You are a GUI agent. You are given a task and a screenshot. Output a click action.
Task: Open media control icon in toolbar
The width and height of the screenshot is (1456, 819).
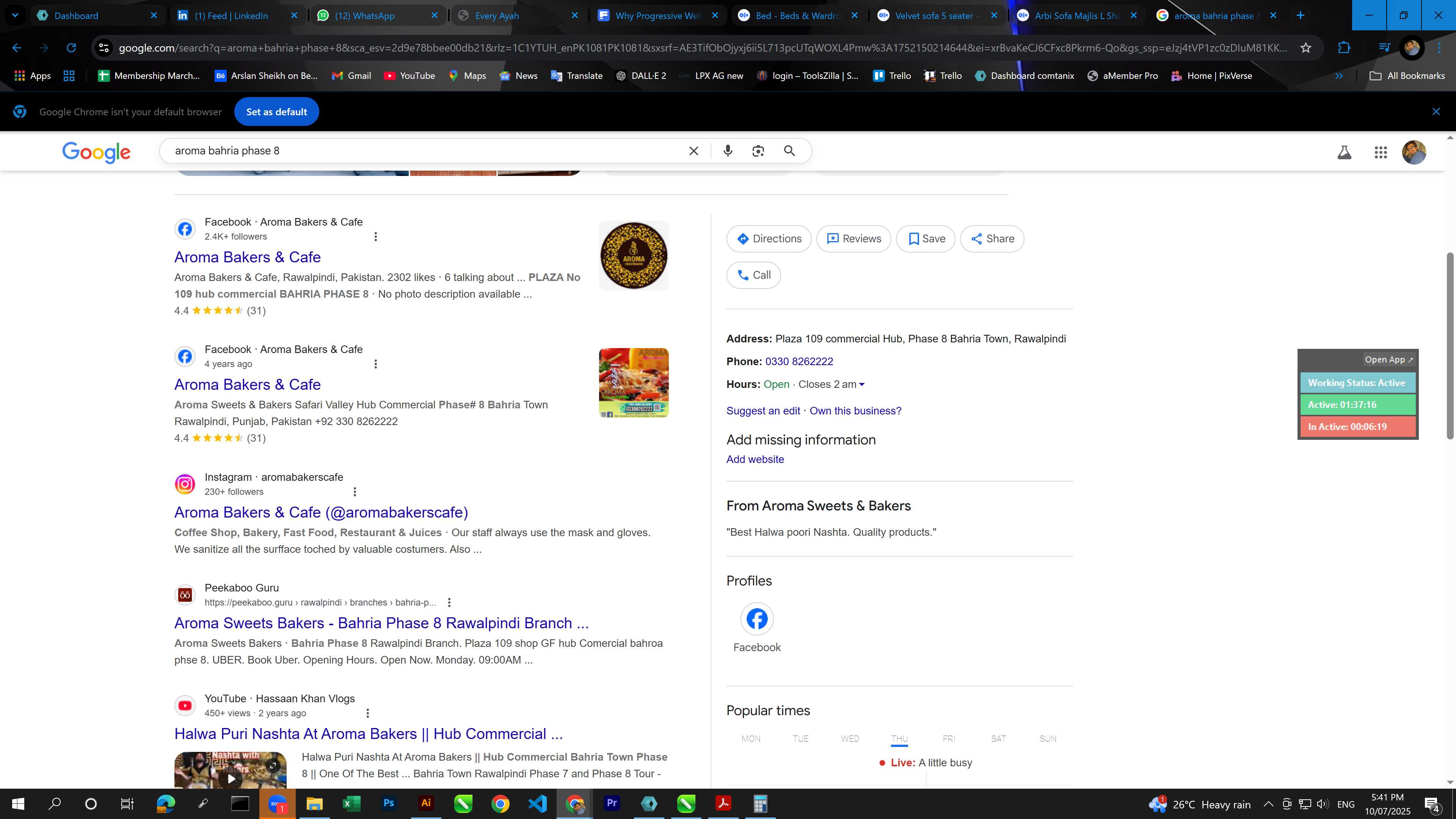(1384, 48)
